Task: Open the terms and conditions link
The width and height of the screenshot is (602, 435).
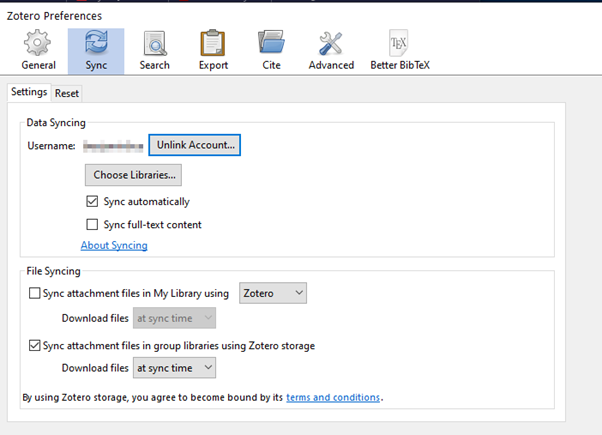Action: tap(333, 397)
